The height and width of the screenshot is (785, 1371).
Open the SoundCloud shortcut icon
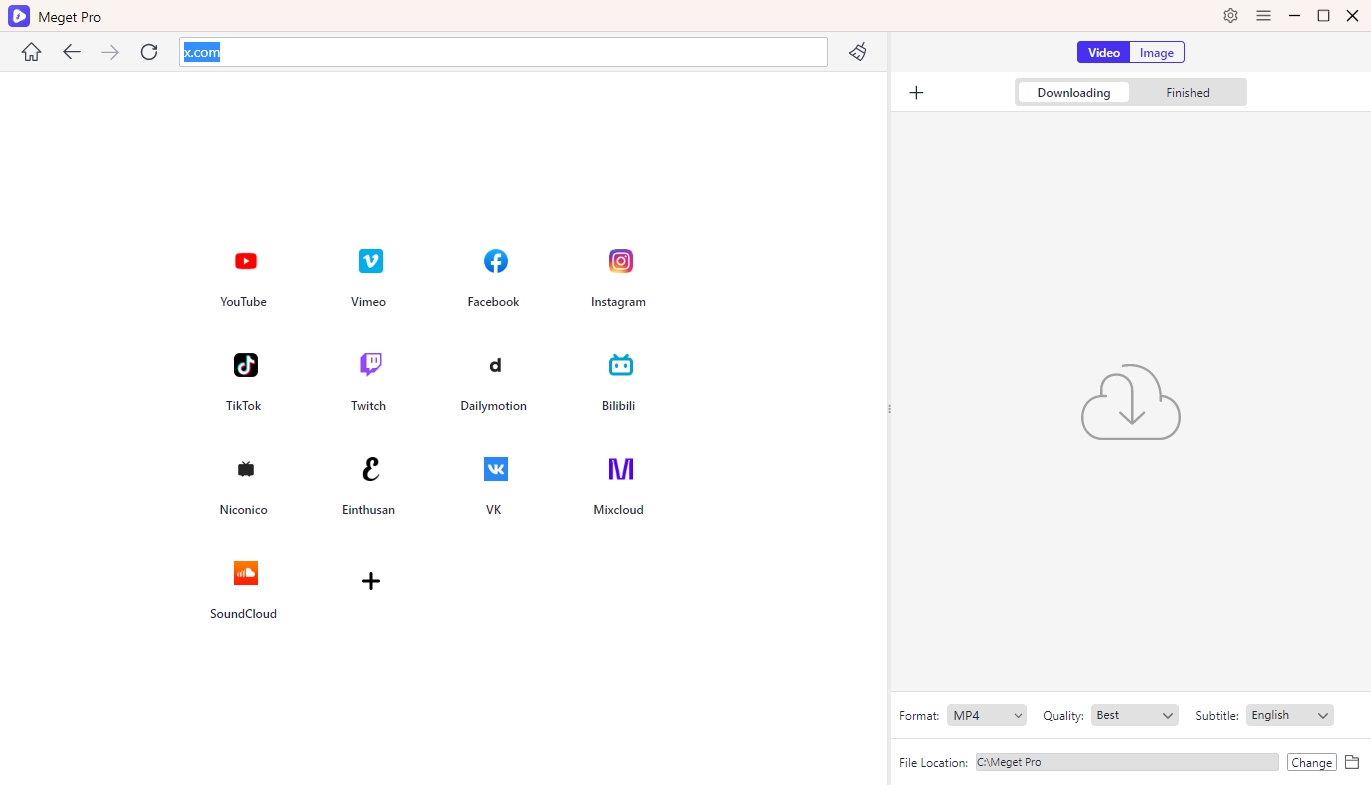[x=246, y=573]
